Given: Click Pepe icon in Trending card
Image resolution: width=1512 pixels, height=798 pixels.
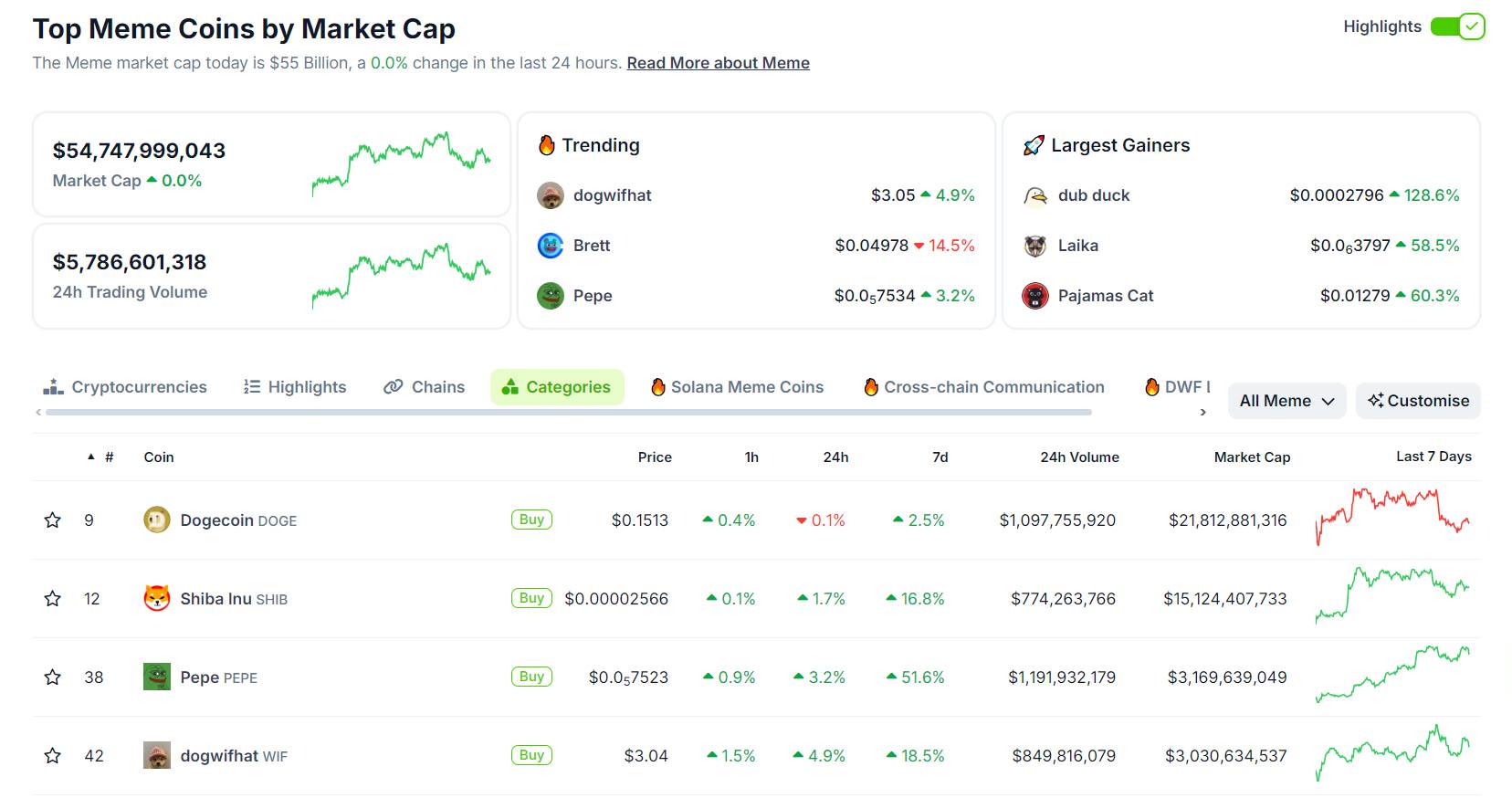Looking at the screenshot, I should pyautogui.click(x=551, y=296).
